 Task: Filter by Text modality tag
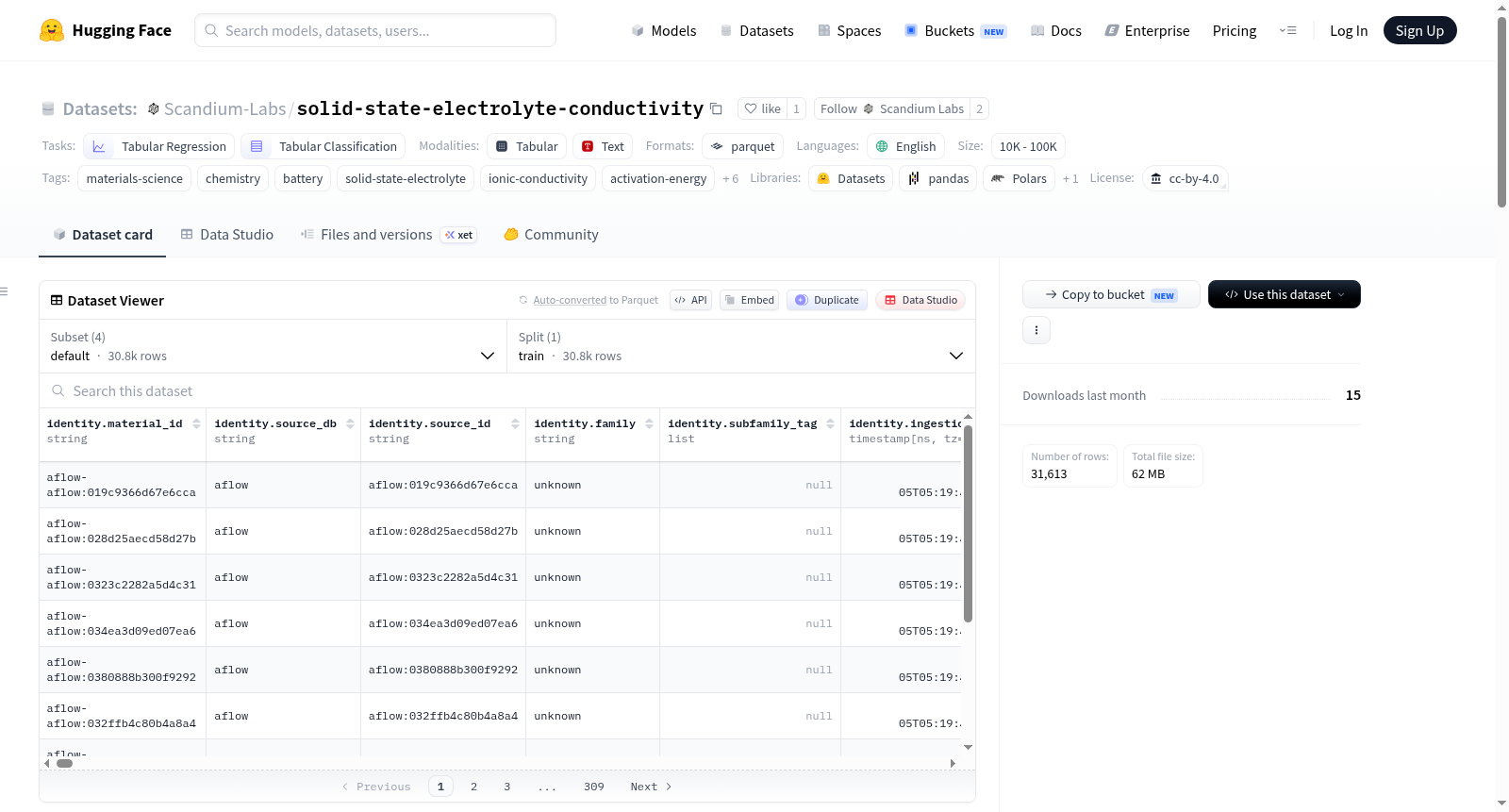pyautogui.click(x=603, y=146)
